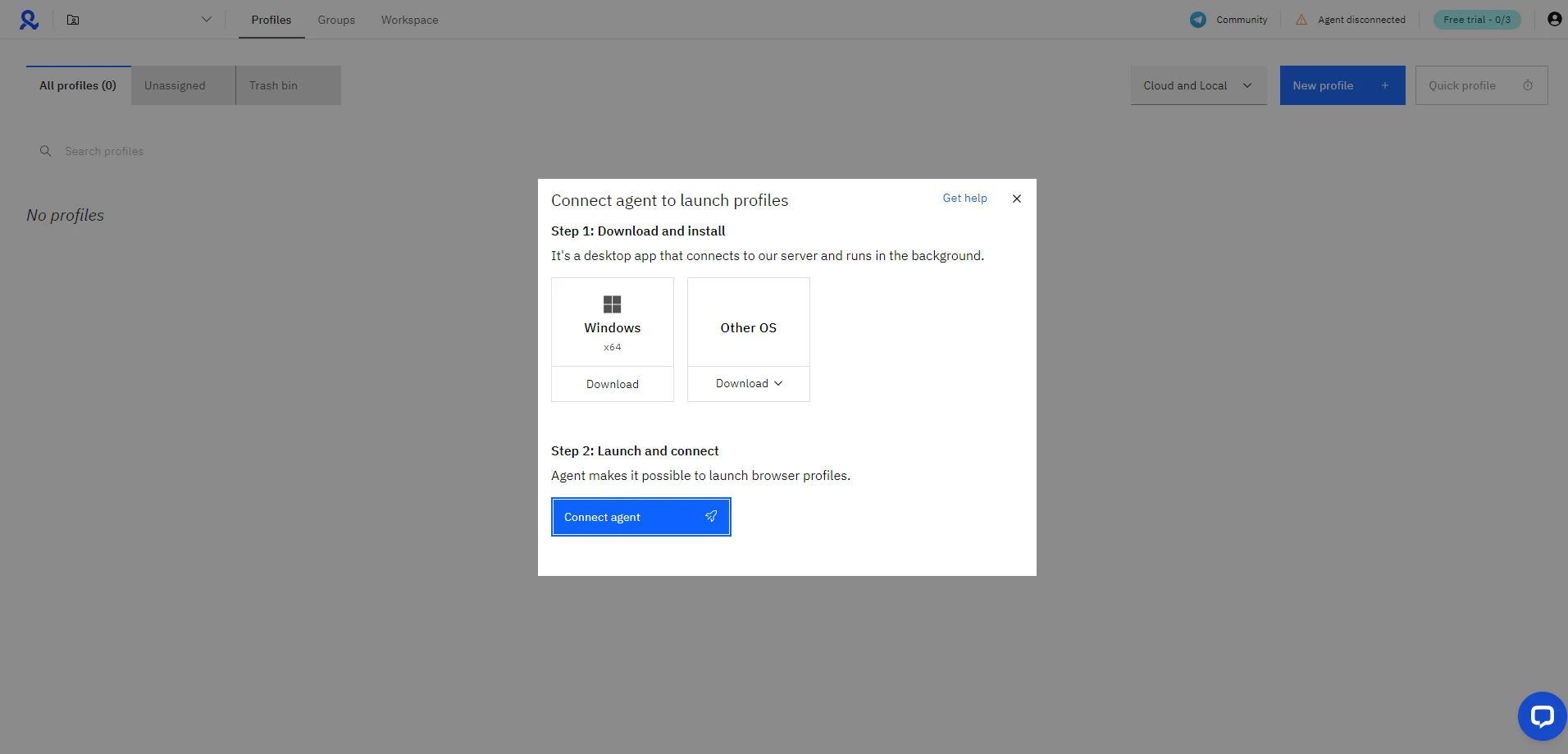Select the Unassigned profiles tab
The width and height of the screenshot is (1568, 754).
pos(175,85)
